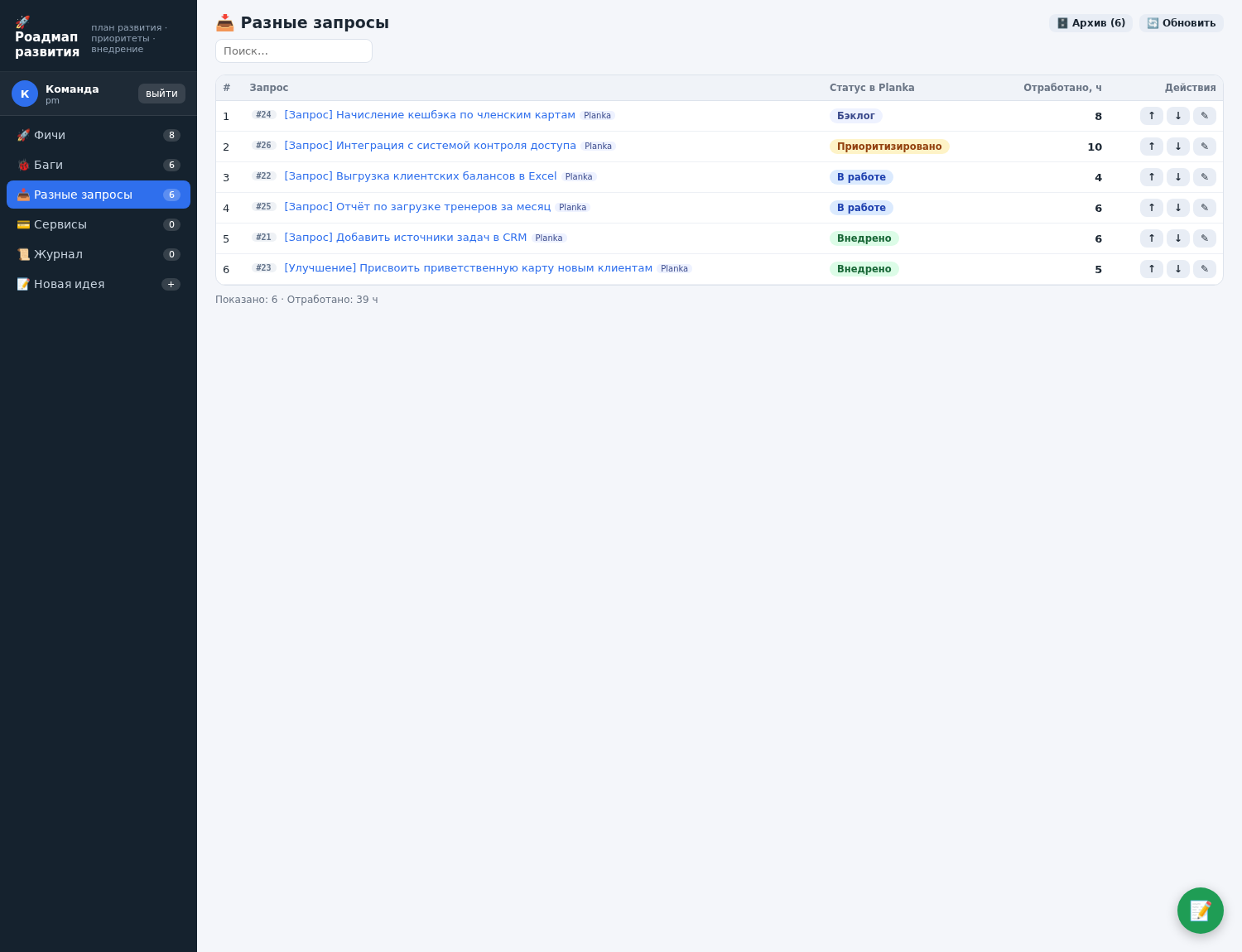The image size is (1242, 952).
Task: Open the Баги sidebar section
Action: click(x=99, y=165)
